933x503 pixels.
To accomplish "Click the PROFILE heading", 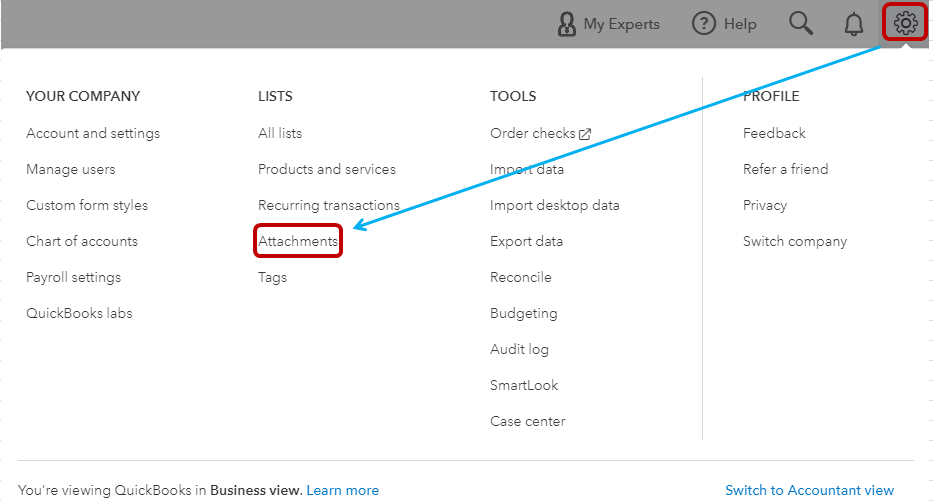I will pyautogui.click(x=771, y=96).
